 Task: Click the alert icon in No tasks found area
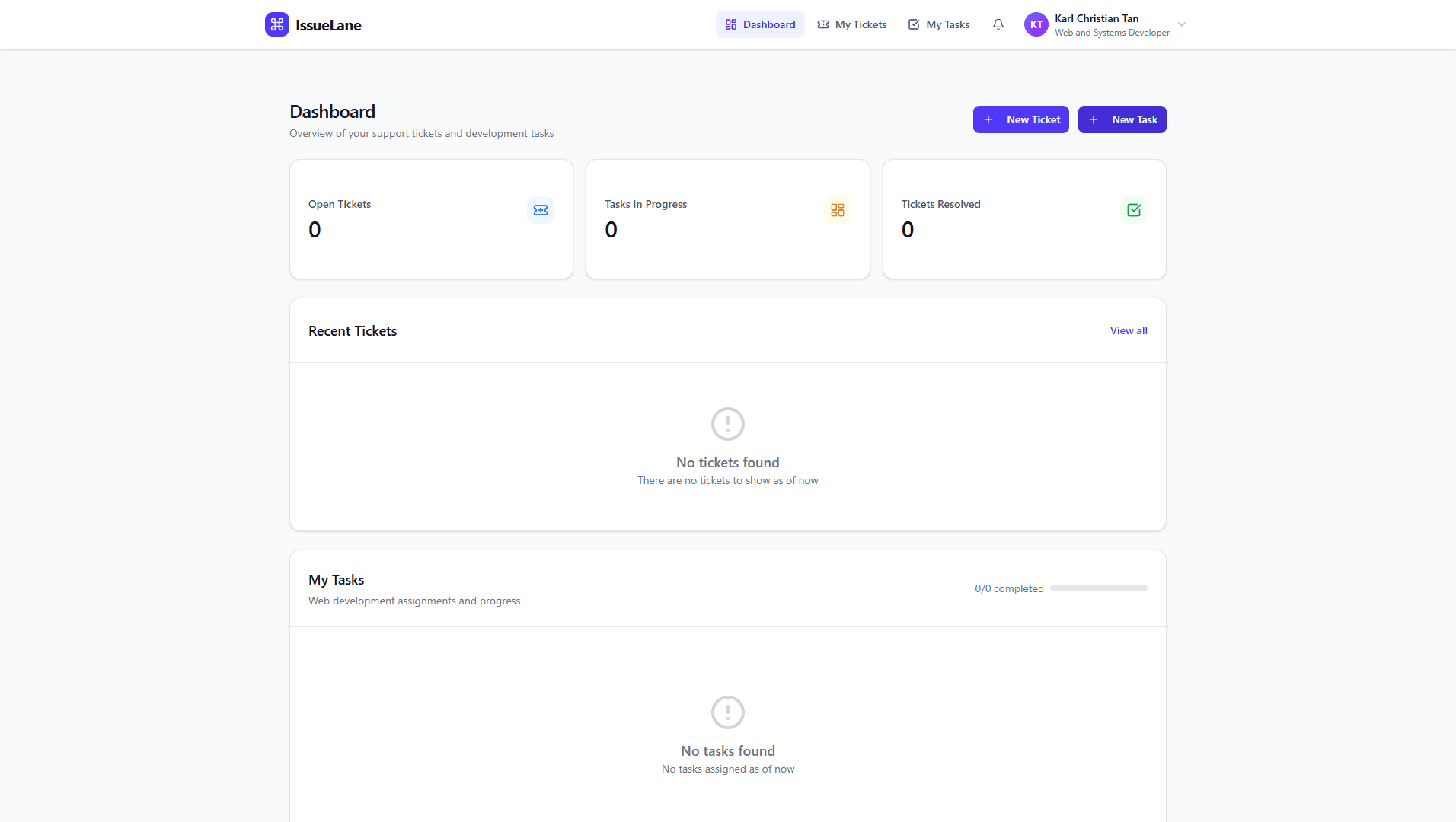(727, 712)
